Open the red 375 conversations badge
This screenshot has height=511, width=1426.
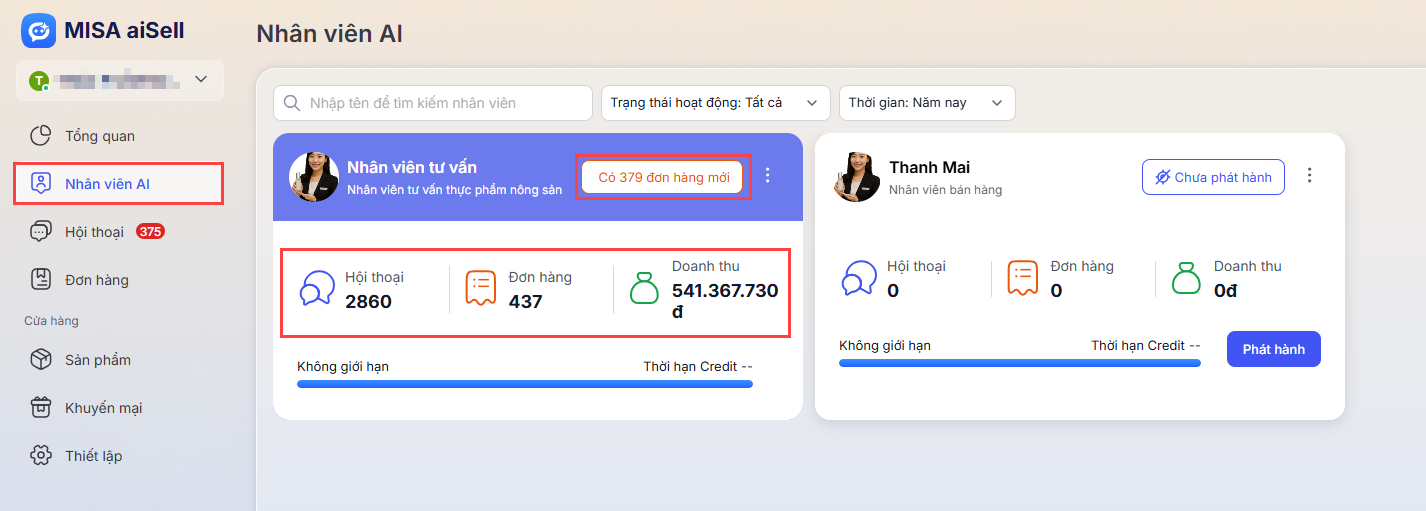150,232
